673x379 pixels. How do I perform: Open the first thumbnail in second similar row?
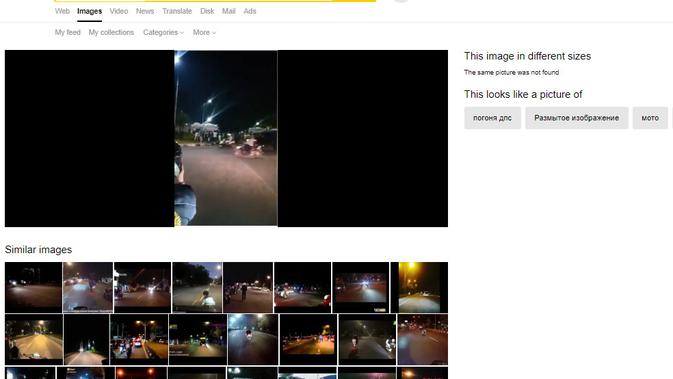34,339
